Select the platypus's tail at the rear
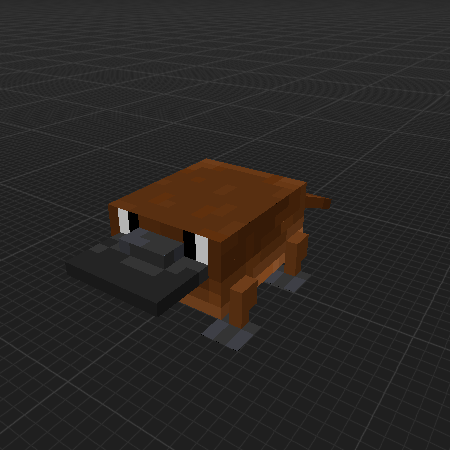This screenshot has height=450, width=450. [318, 201]
